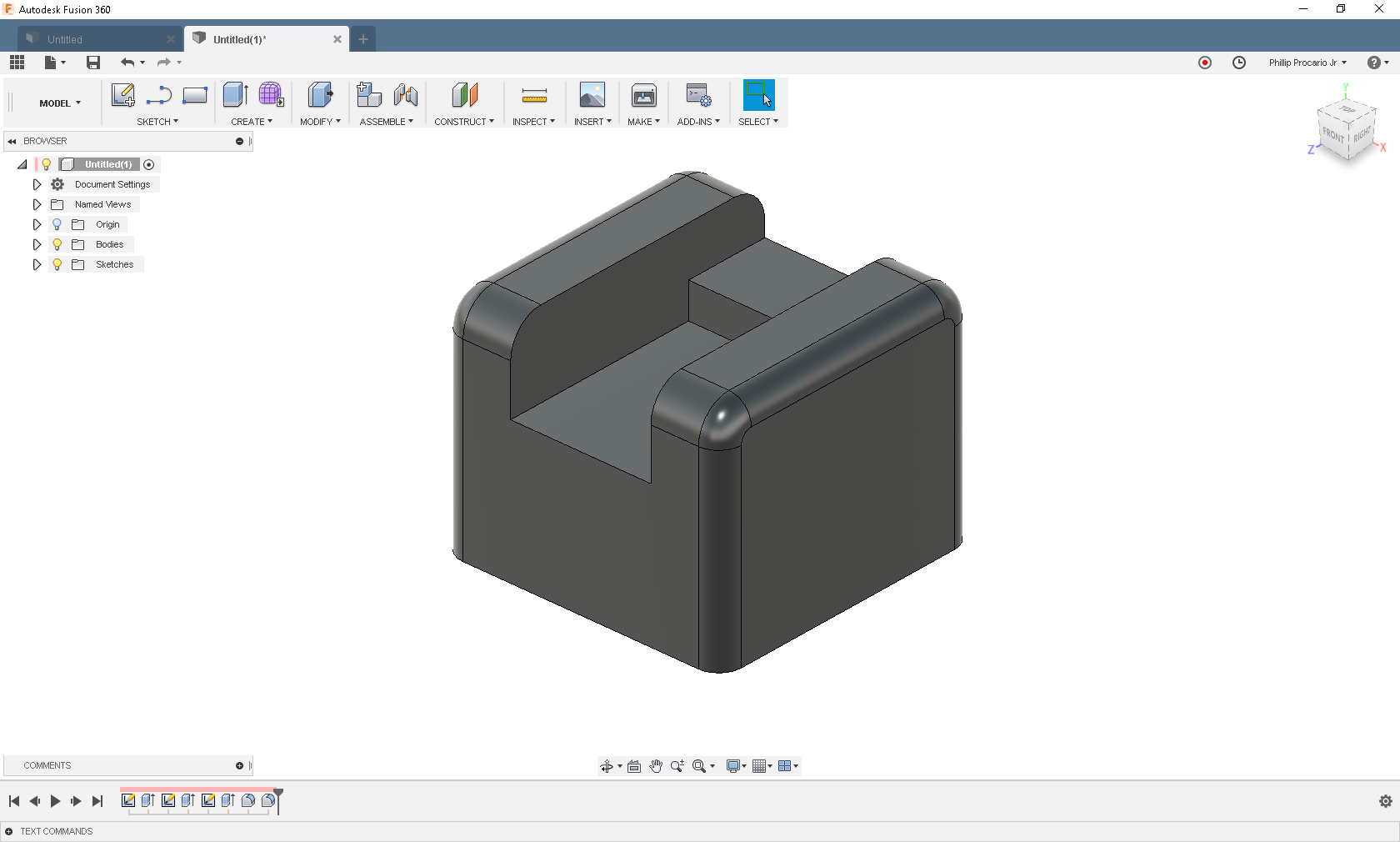Open timeline settings gear icon

[x=1386, y=801]
